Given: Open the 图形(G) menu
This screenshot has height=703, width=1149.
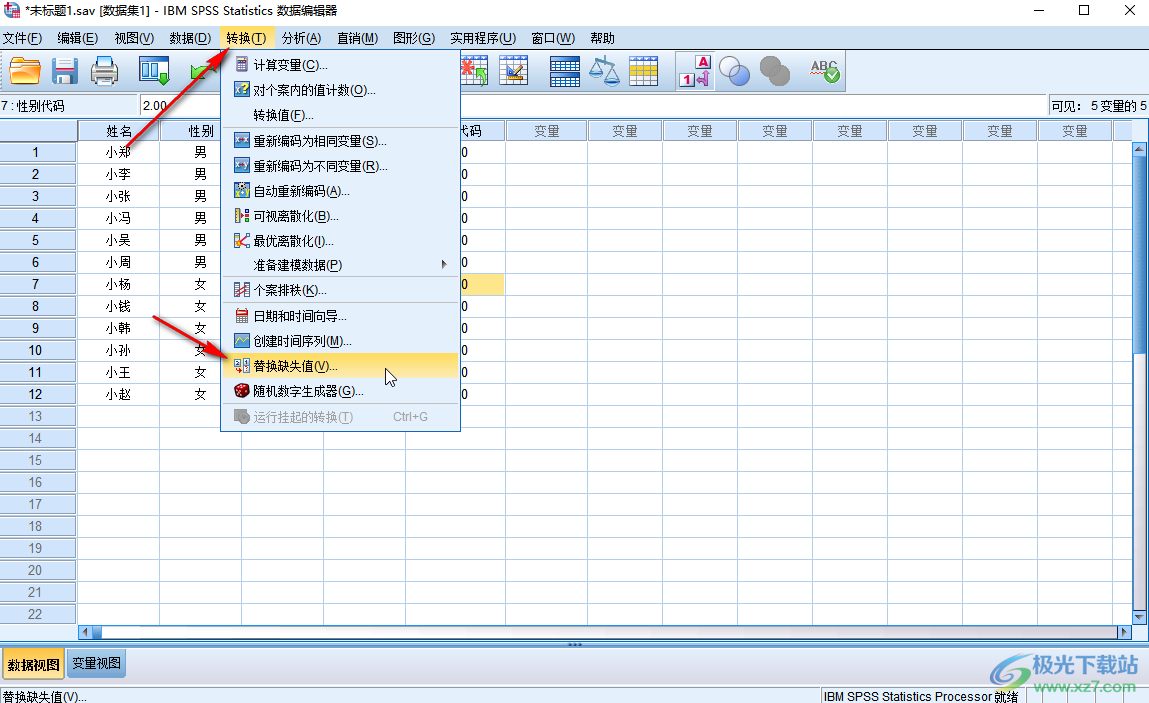Looking at the screenshot, I should point(414,38).
